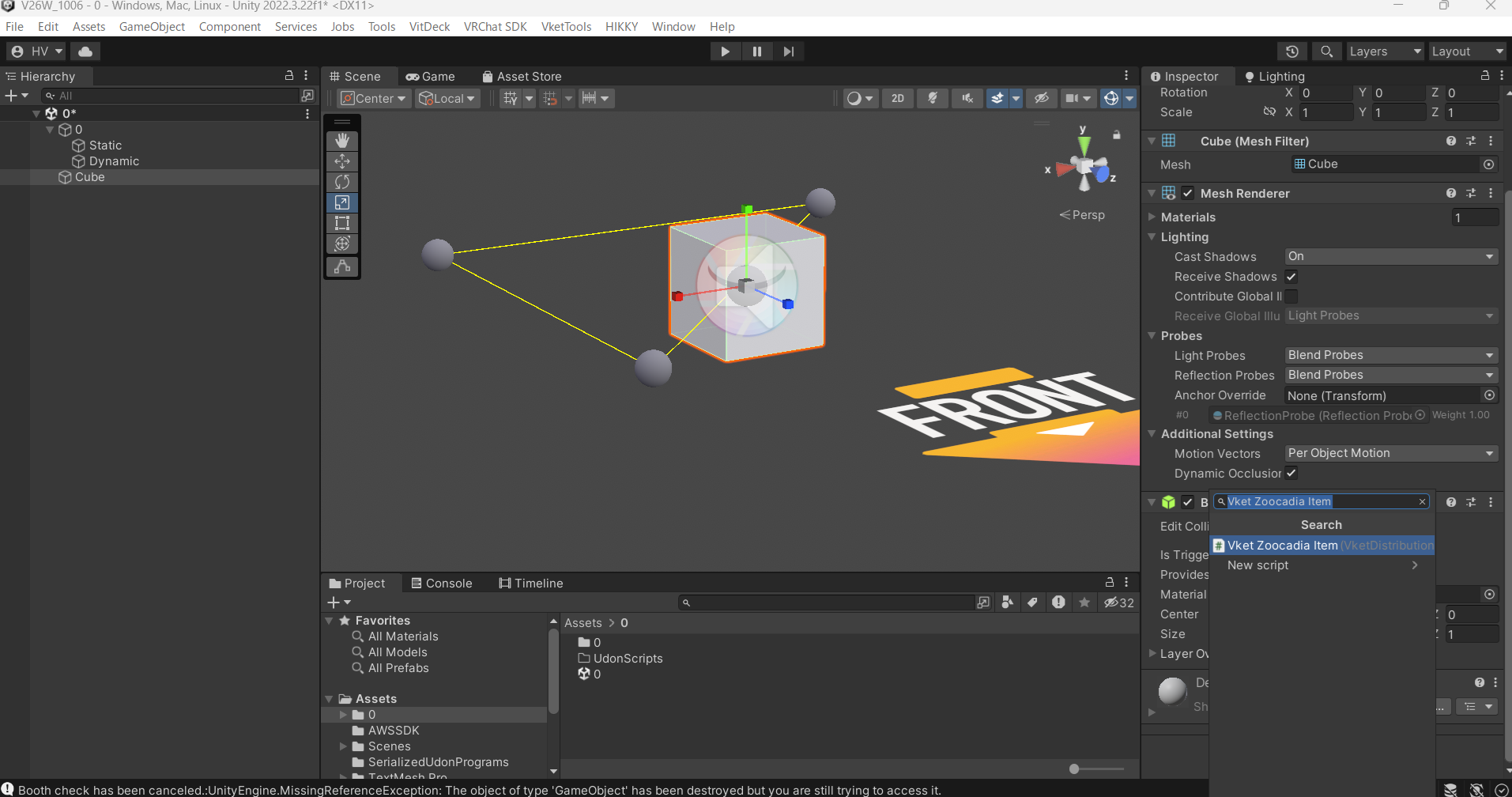Select the Rect tool
Screen dimensions: 1512x797
click(x=342, y=223)
